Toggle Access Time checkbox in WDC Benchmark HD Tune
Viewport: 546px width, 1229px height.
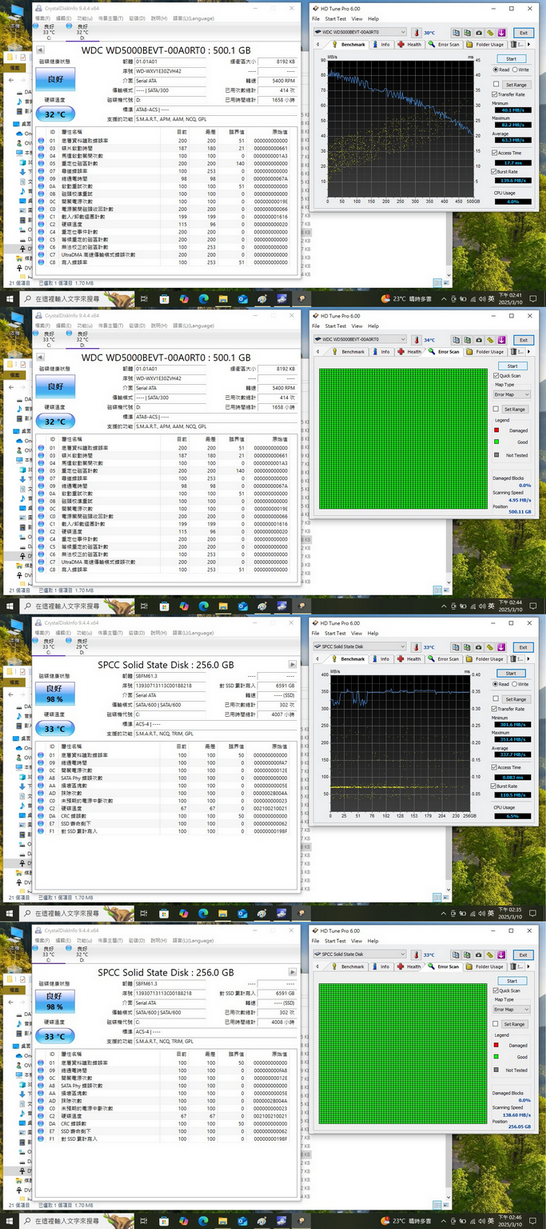tap(495, 152)
